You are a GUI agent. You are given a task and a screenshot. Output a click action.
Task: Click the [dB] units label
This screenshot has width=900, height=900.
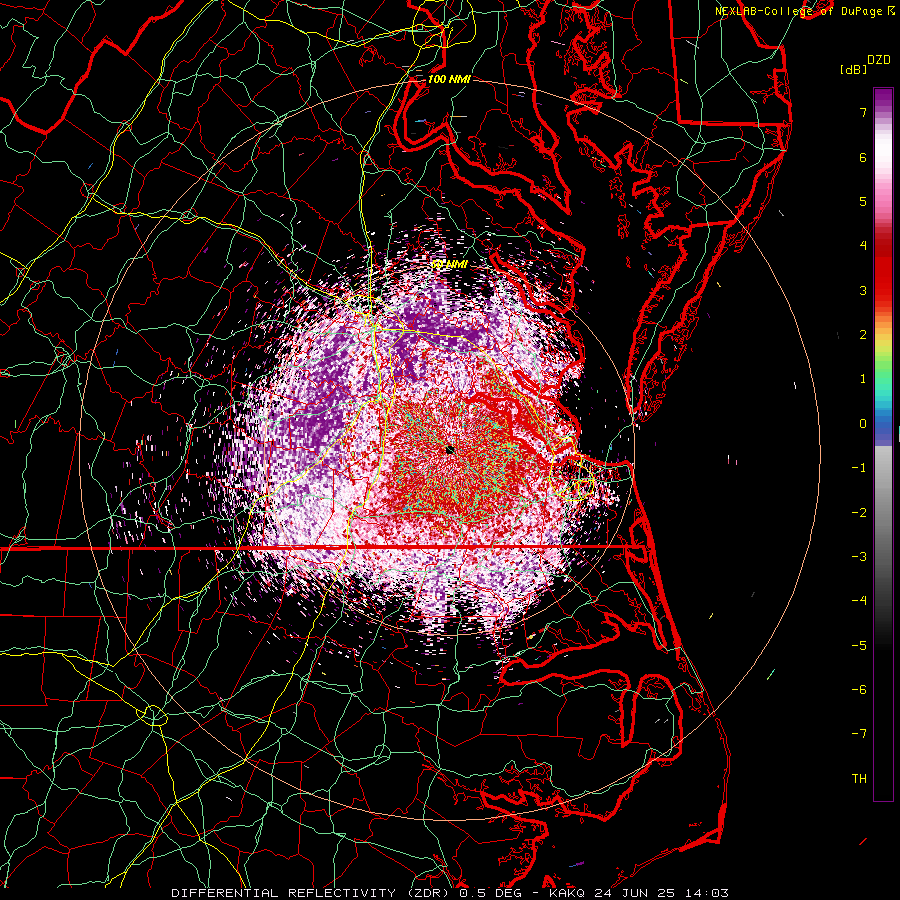(x=853, y=69)
